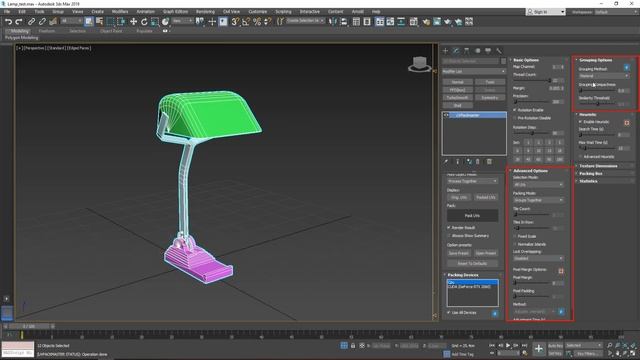Activate the Select and Scale tool

155,22
